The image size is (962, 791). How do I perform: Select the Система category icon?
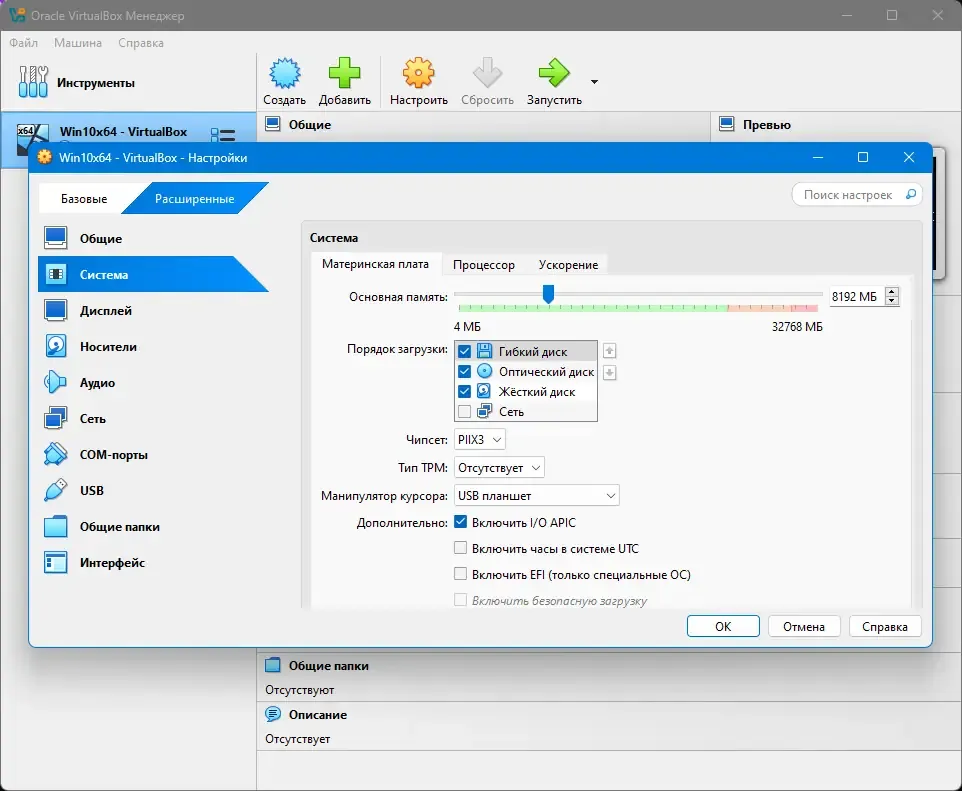point(55,274)
